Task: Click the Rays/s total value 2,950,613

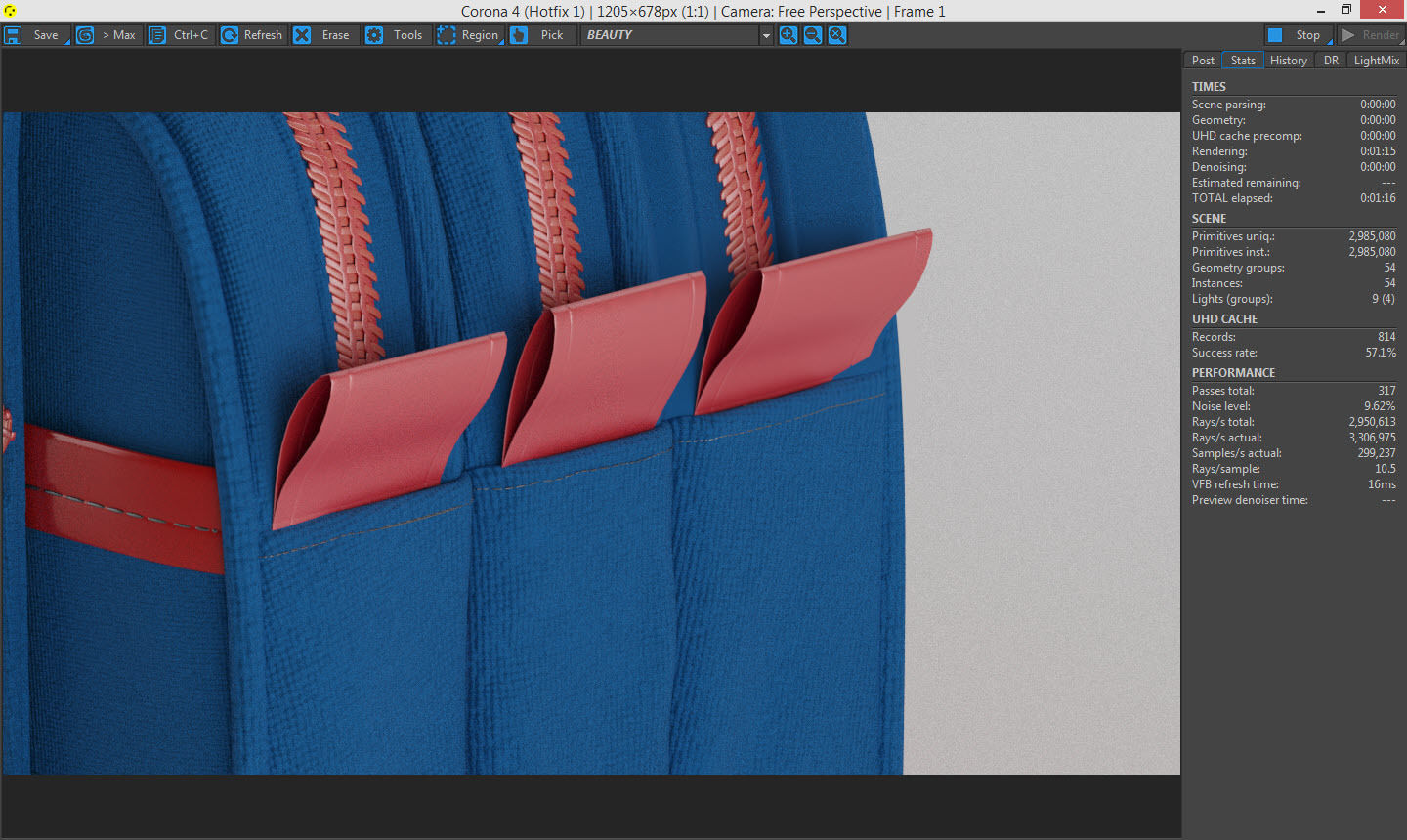Action: click(1372, 422)
